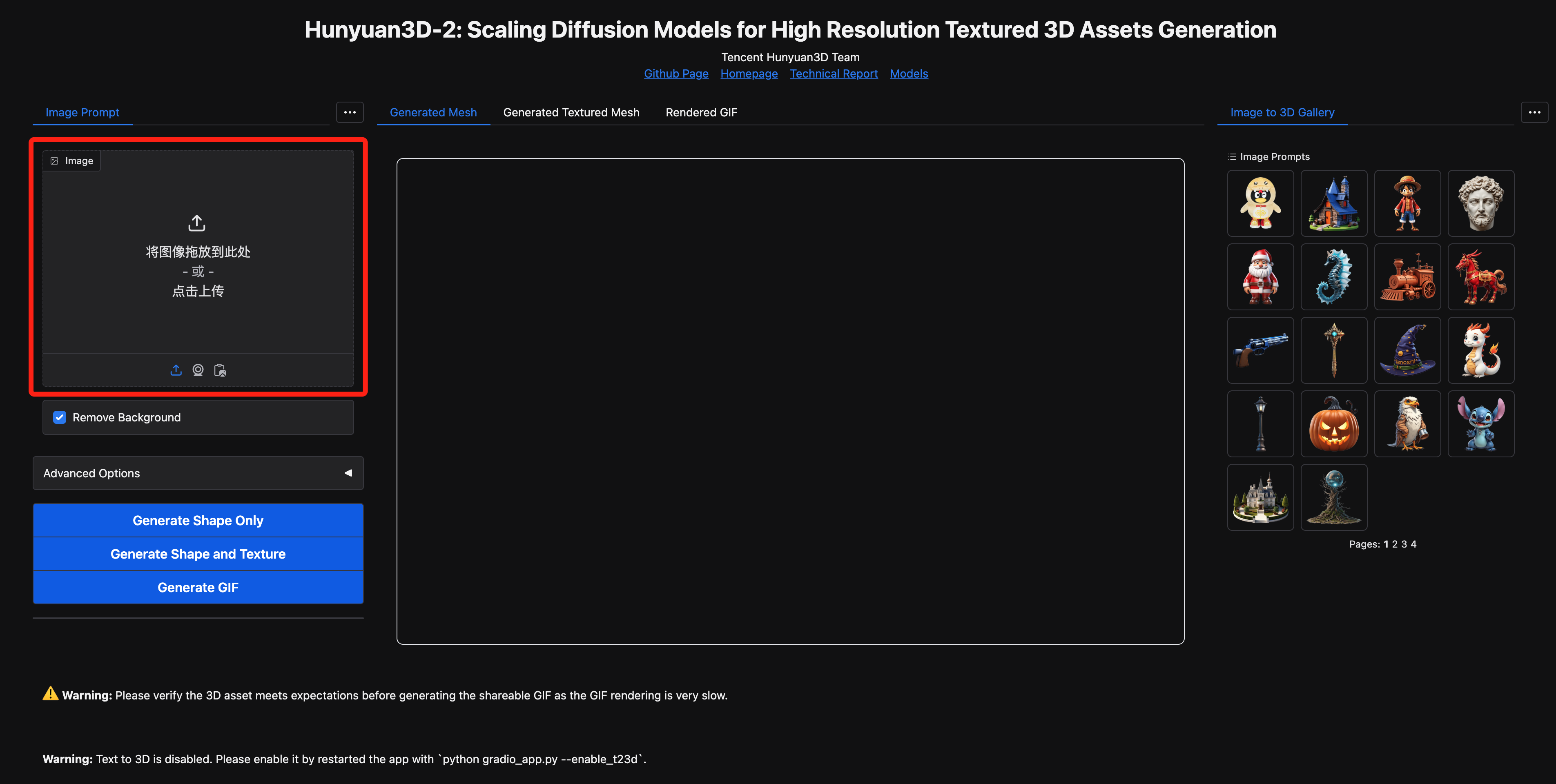Go to gallery page 1
The height and width of the screenshot is (784, 1556).
pos(1386,544)
